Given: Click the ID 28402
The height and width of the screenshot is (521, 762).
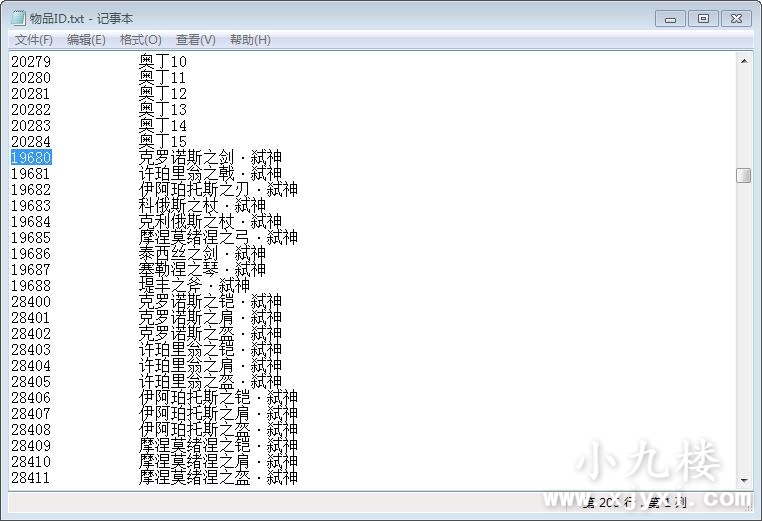Looking at the screenshot, I should point(31,334).
